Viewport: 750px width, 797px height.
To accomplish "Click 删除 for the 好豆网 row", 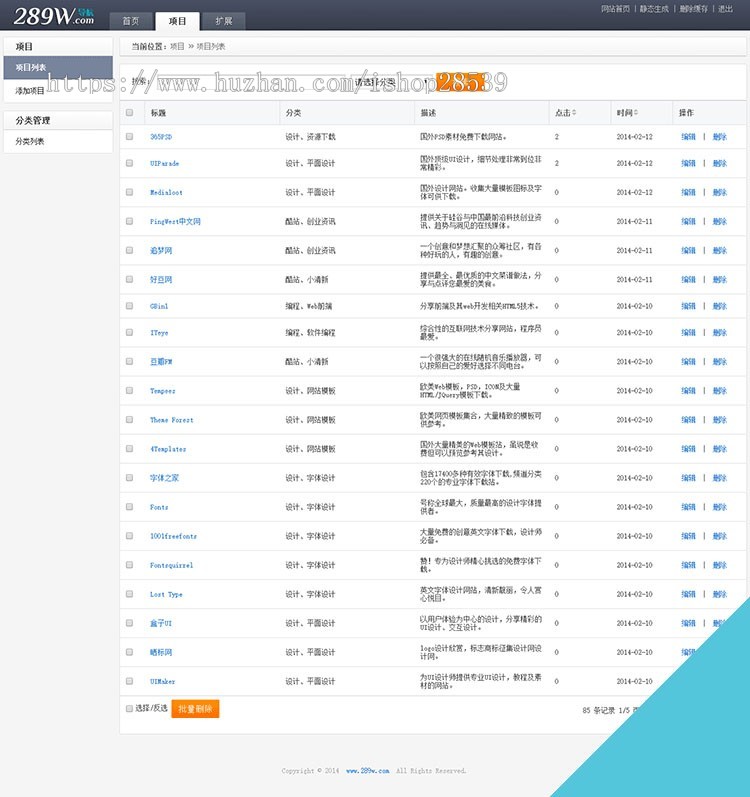I will pyautogui.click(x=720, y=279).
